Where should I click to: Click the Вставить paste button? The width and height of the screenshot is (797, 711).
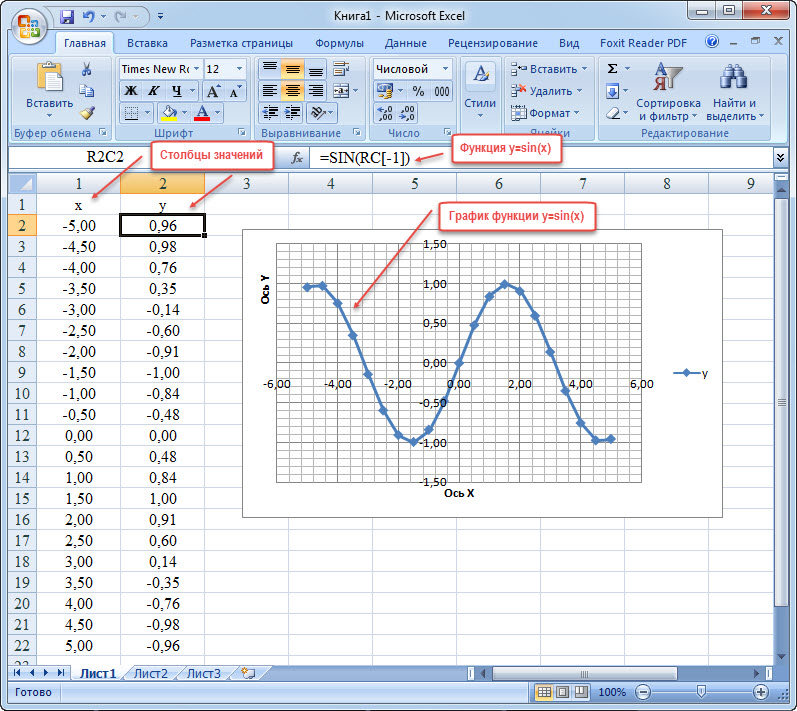[49, 91]
